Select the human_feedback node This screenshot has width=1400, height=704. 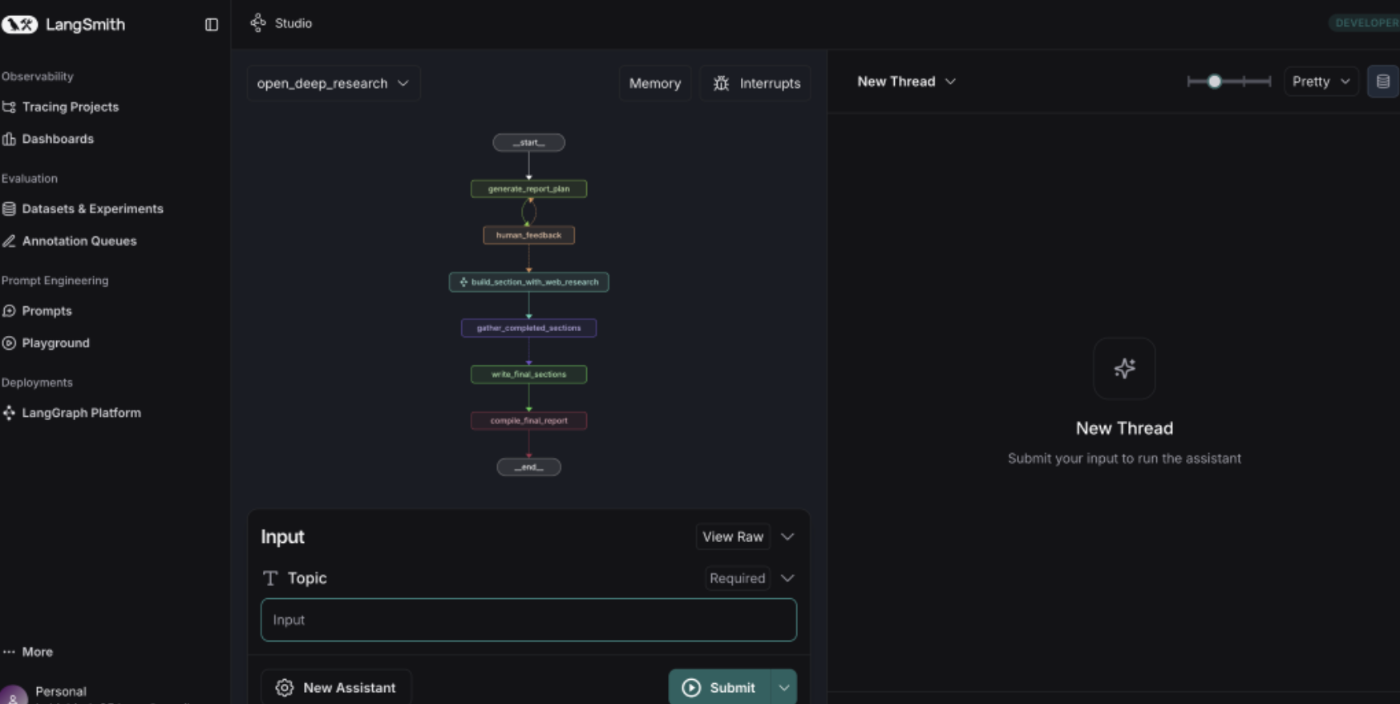(x=529, y=235)
